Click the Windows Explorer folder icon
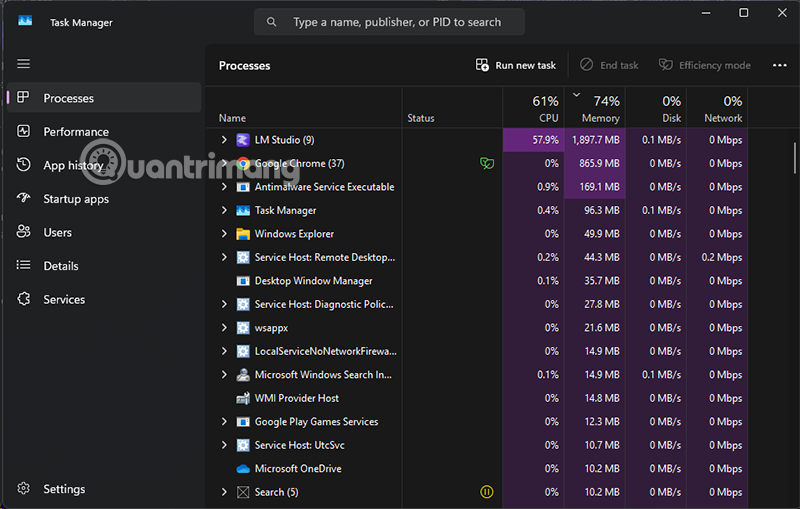Viewport: 800px width, 509px height. coord(243,234)
